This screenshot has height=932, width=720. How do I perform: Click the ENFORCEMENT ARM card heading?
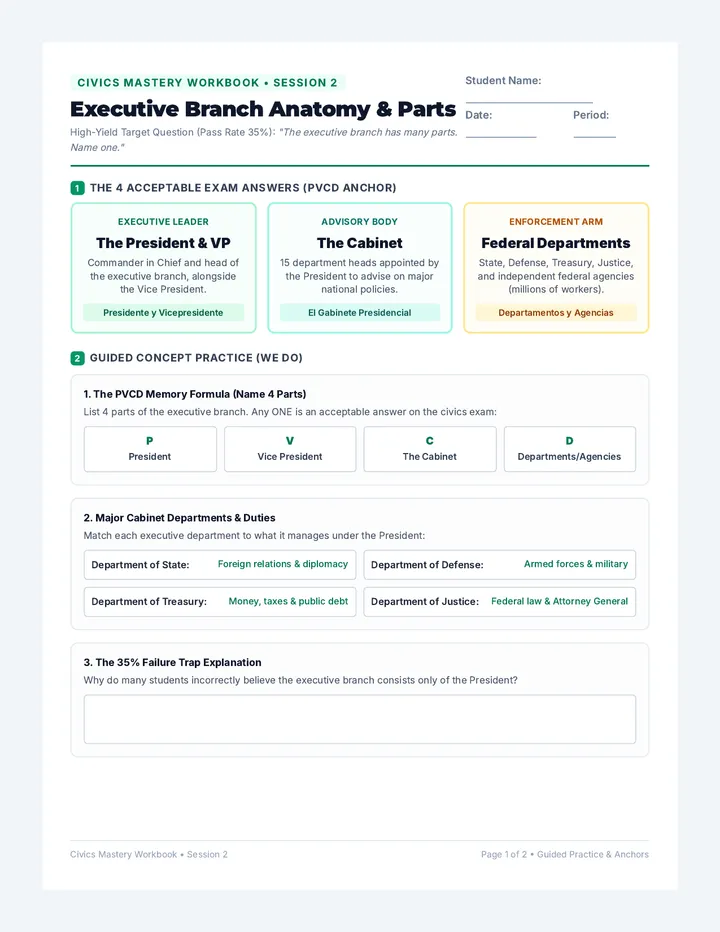pyautogui.click(x=556, y=222)
